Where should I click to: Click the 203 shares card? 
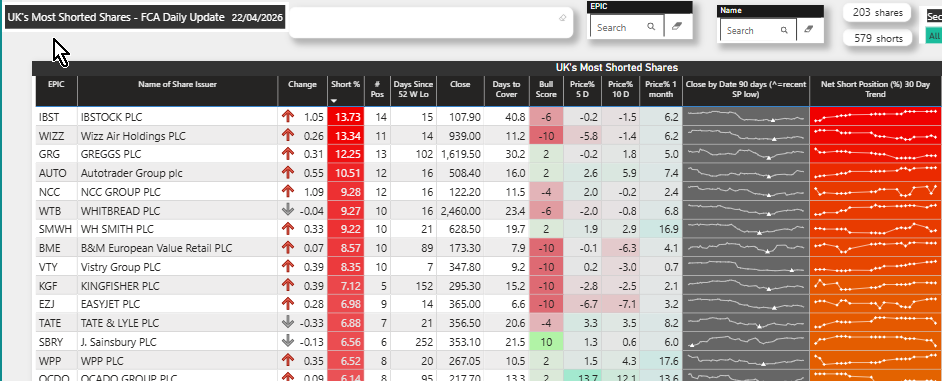877,13
